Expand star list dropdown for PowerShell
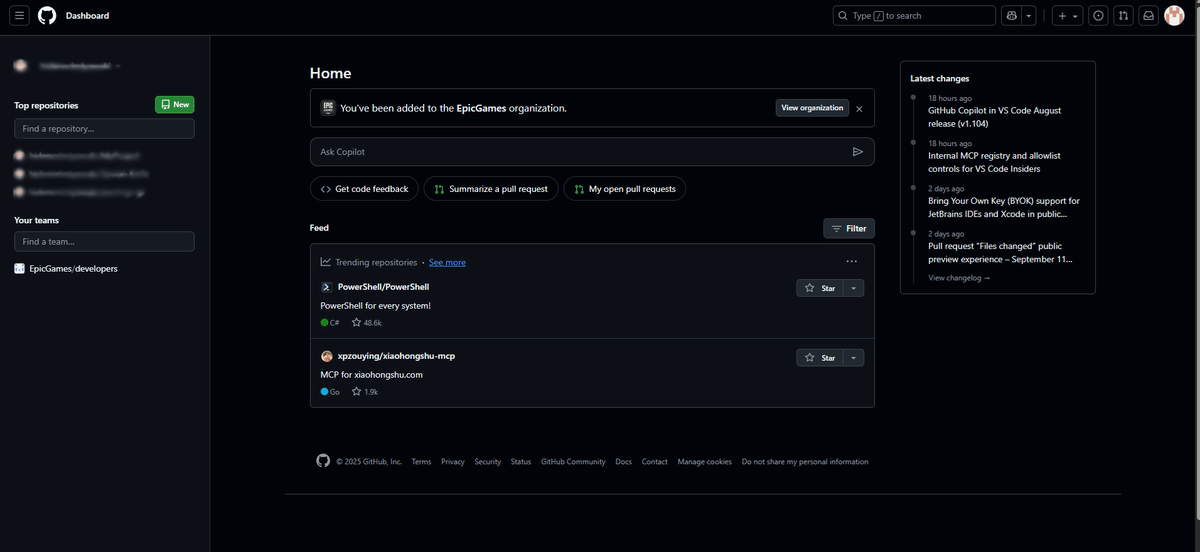Image resolution: width=1200 pixels, height=552 pixels. (854, 288)
